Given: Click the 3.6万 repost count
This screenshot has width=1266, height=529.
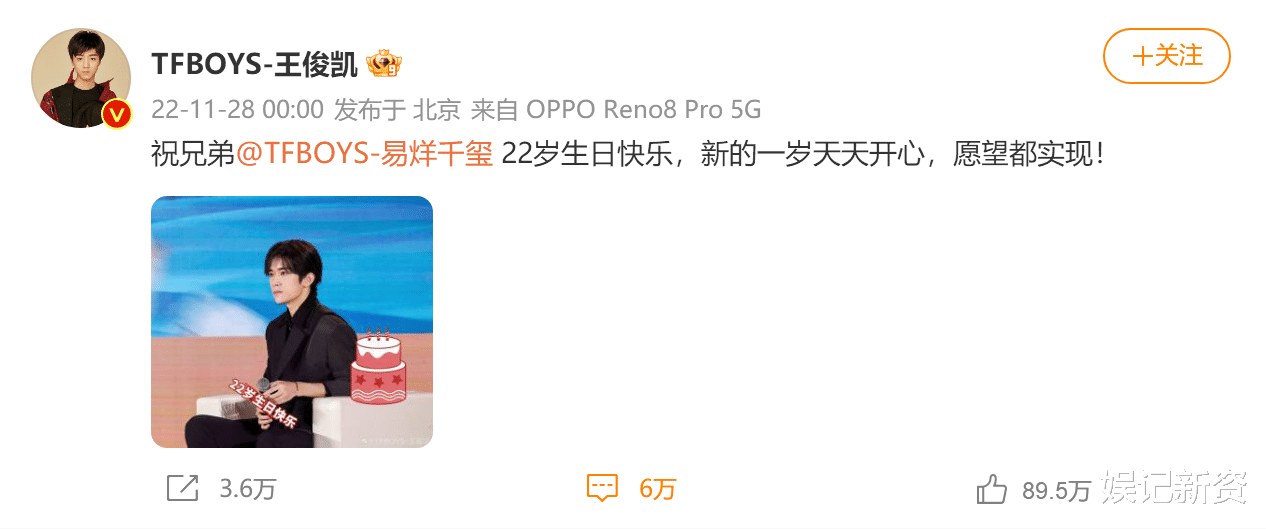Looking at the screenshot, I should 248,489.
